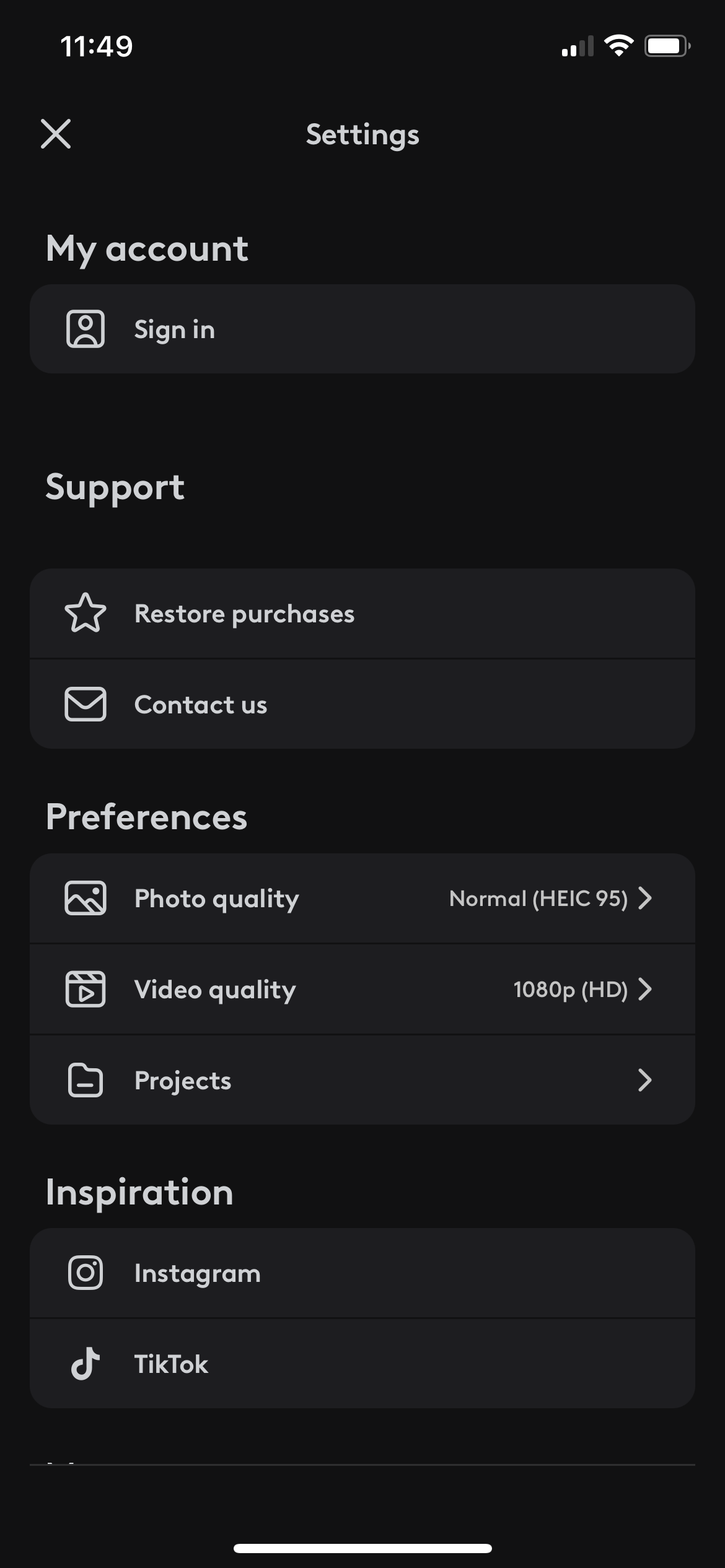Close the Settings screen with X
725x1568 pixels.
(56, 134)
